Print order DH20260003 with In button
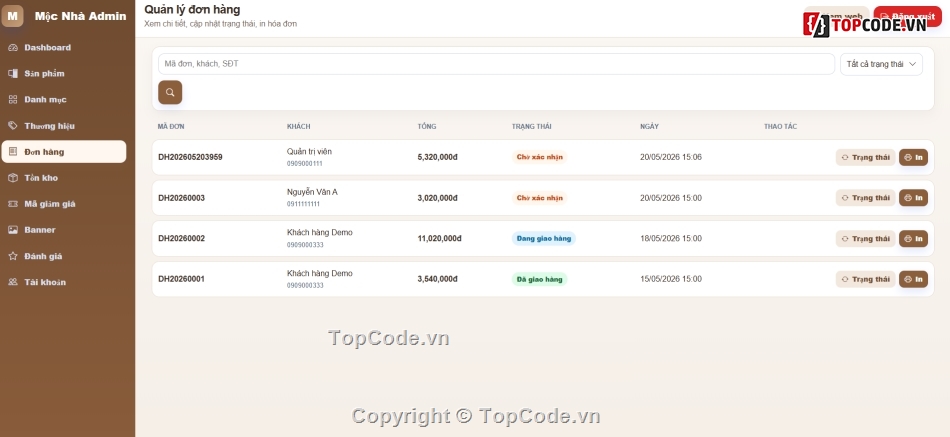The width and height of the screenshot is (950, 437). pos(913,198)
